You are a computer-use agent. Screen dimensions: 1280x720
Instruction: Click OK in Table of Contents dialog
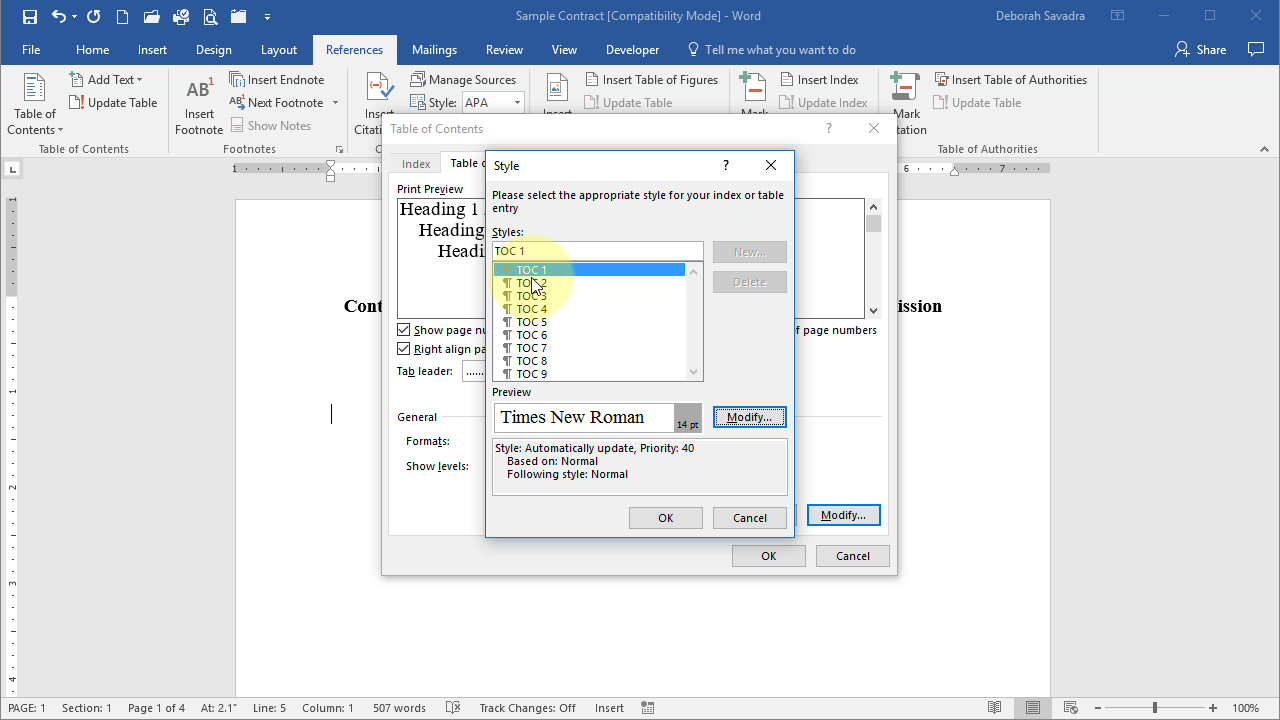click(768, 556)
